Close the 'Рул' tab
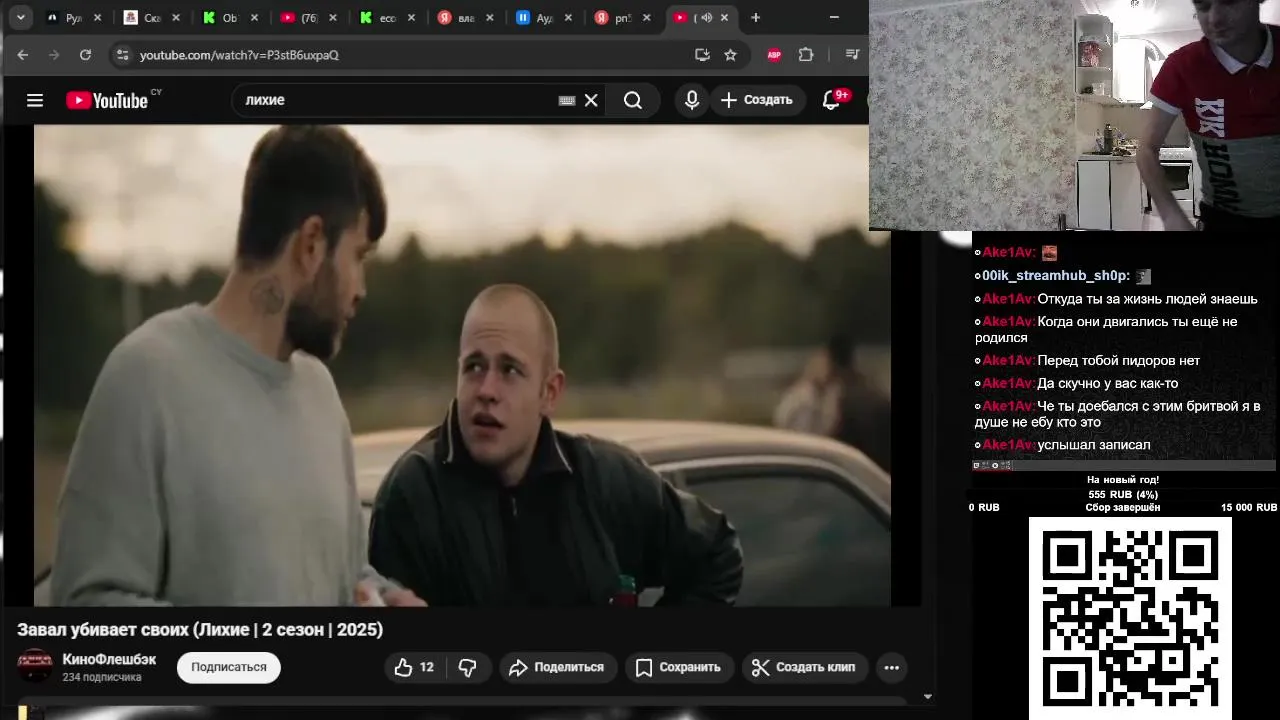The width and height of the screenshot is (1280, 720). tap(97, 18)
